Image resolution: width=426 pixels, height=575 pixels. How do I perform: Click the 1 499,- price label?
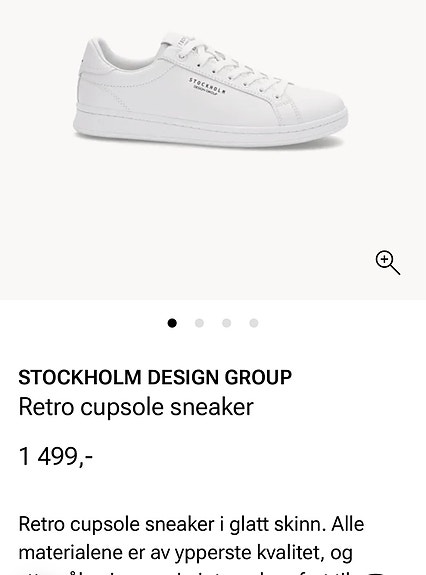click(x=56, y=457)
